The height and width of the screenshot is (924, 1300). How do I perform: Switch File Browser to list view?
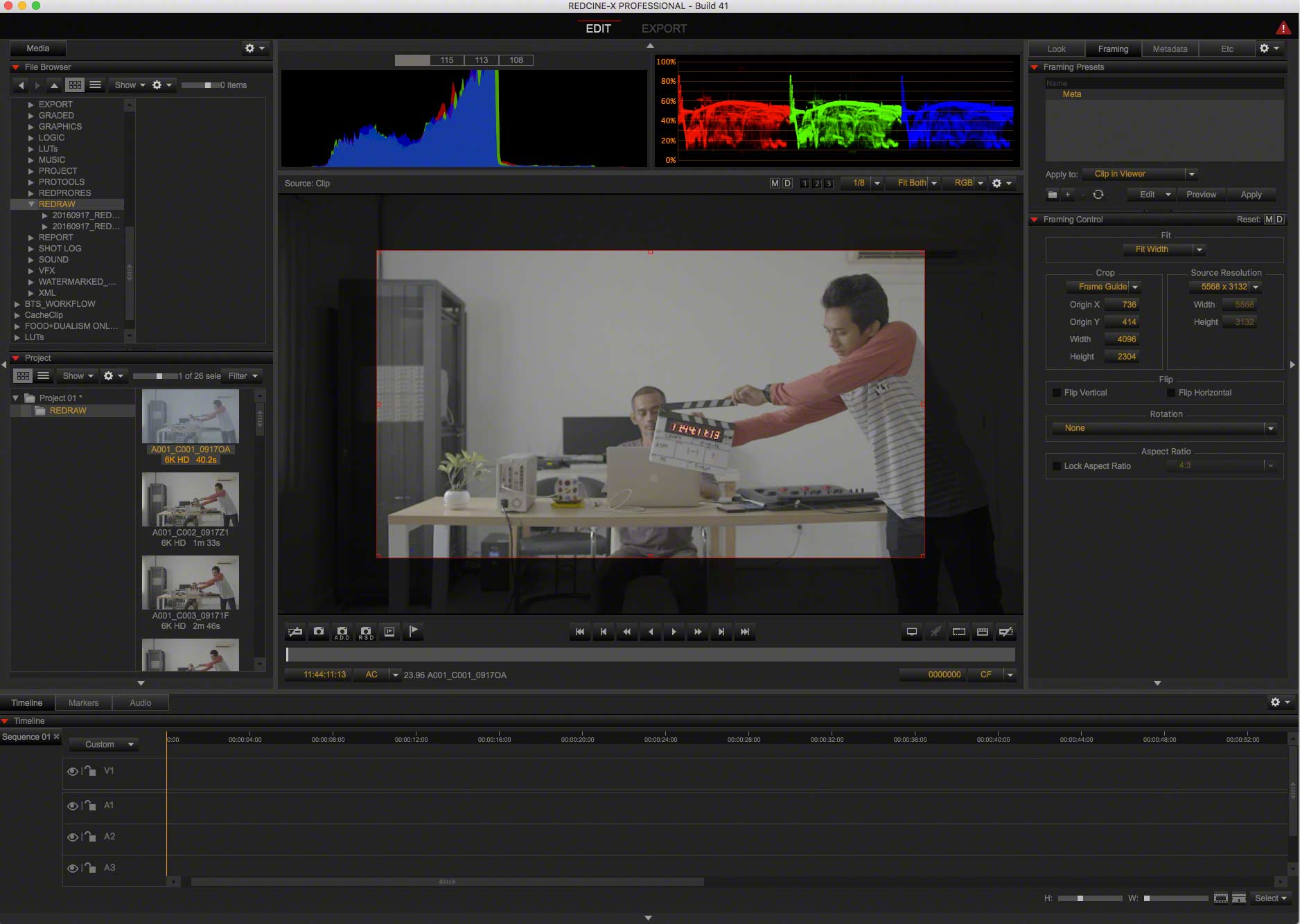point(96,85)
